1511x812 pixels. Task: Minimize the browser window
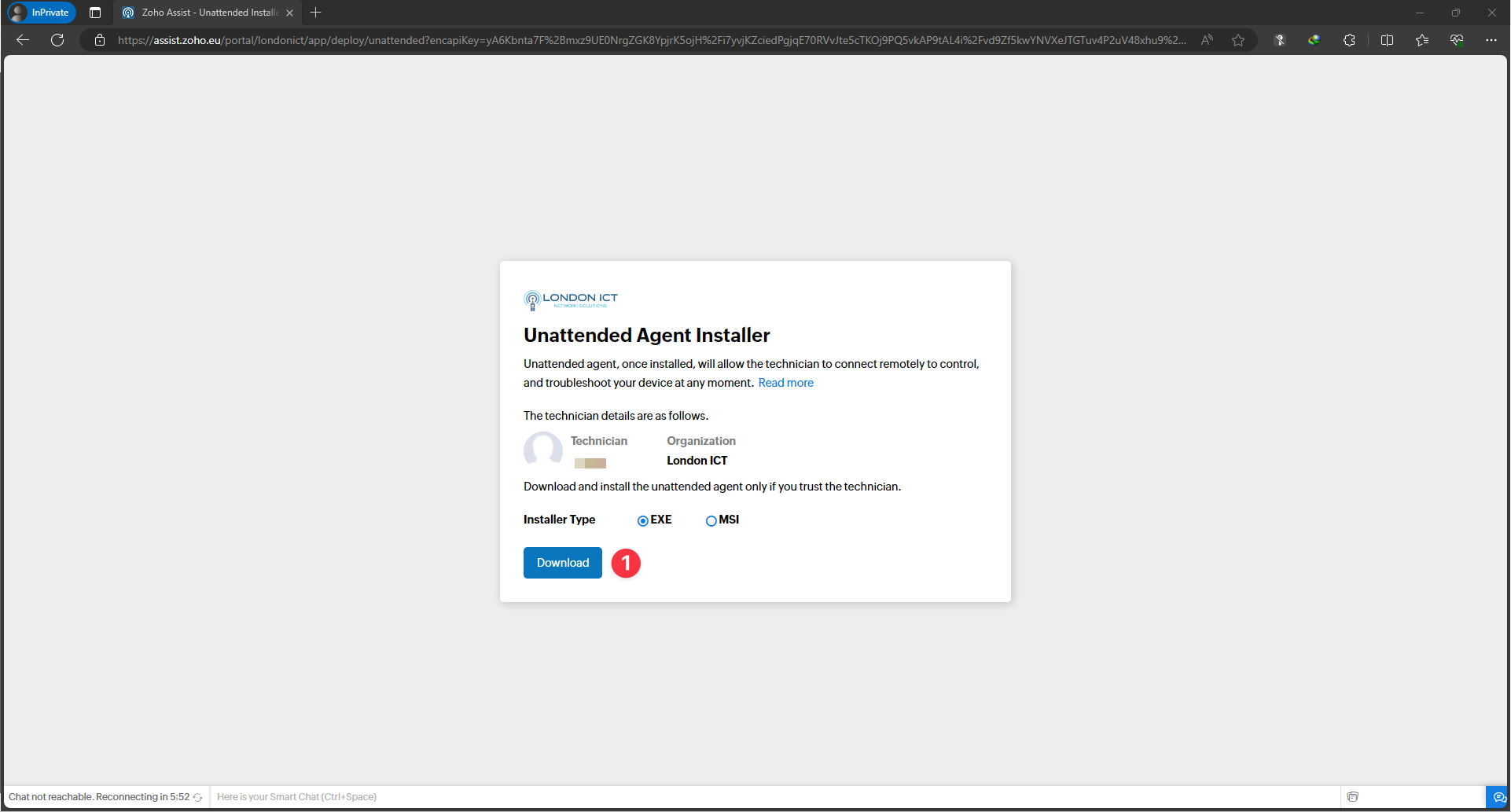1420,13
